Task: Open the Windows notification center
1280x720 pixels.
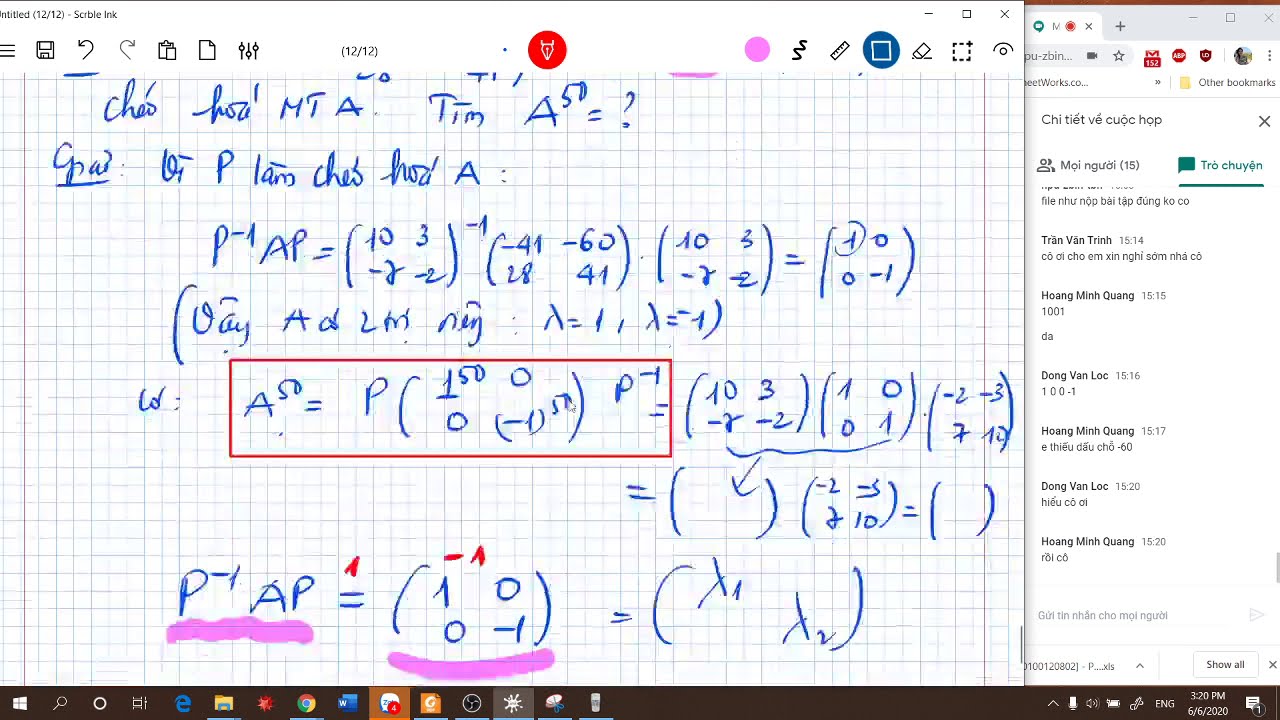Action: [x=1254, y=703]
